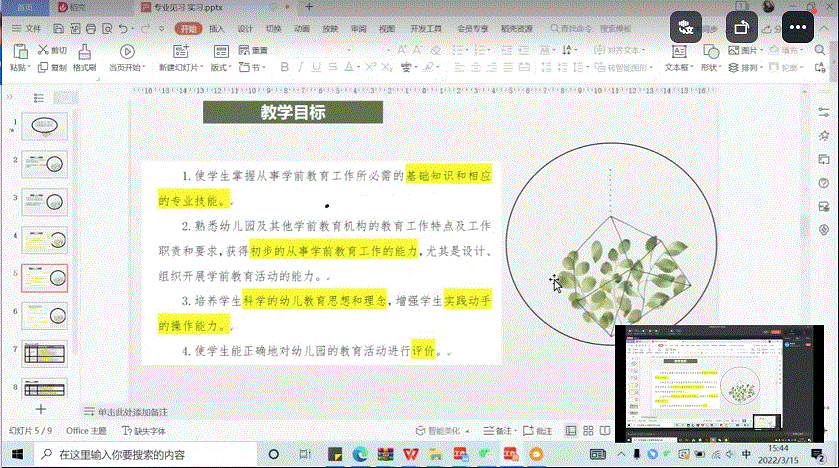Open the Arrange 排列 tool
This screenshot has width=839, height=468.
pos(745,67)
